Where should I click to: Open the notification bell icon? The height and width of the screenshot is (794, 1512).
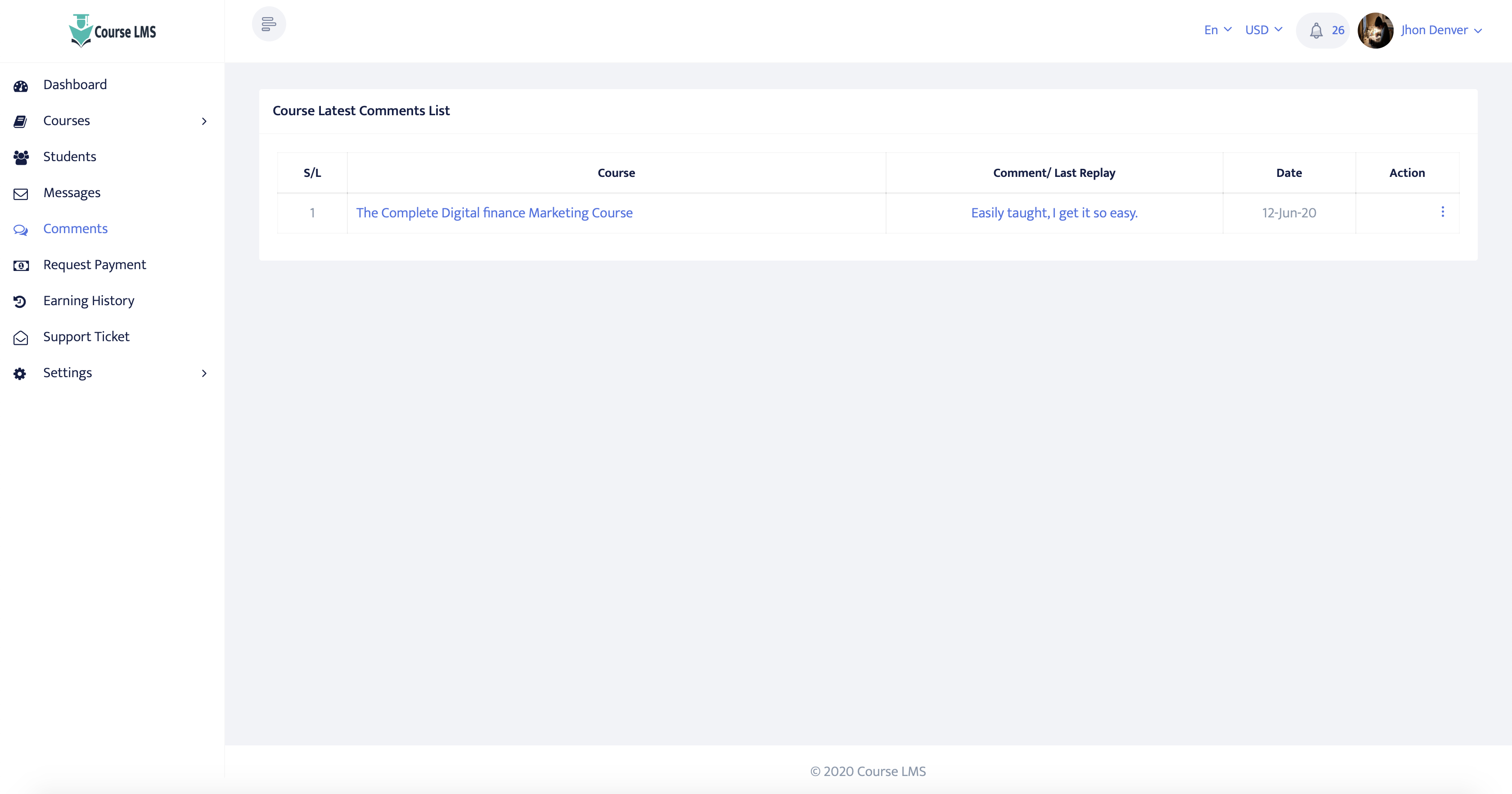click(x=1316, y=31)
